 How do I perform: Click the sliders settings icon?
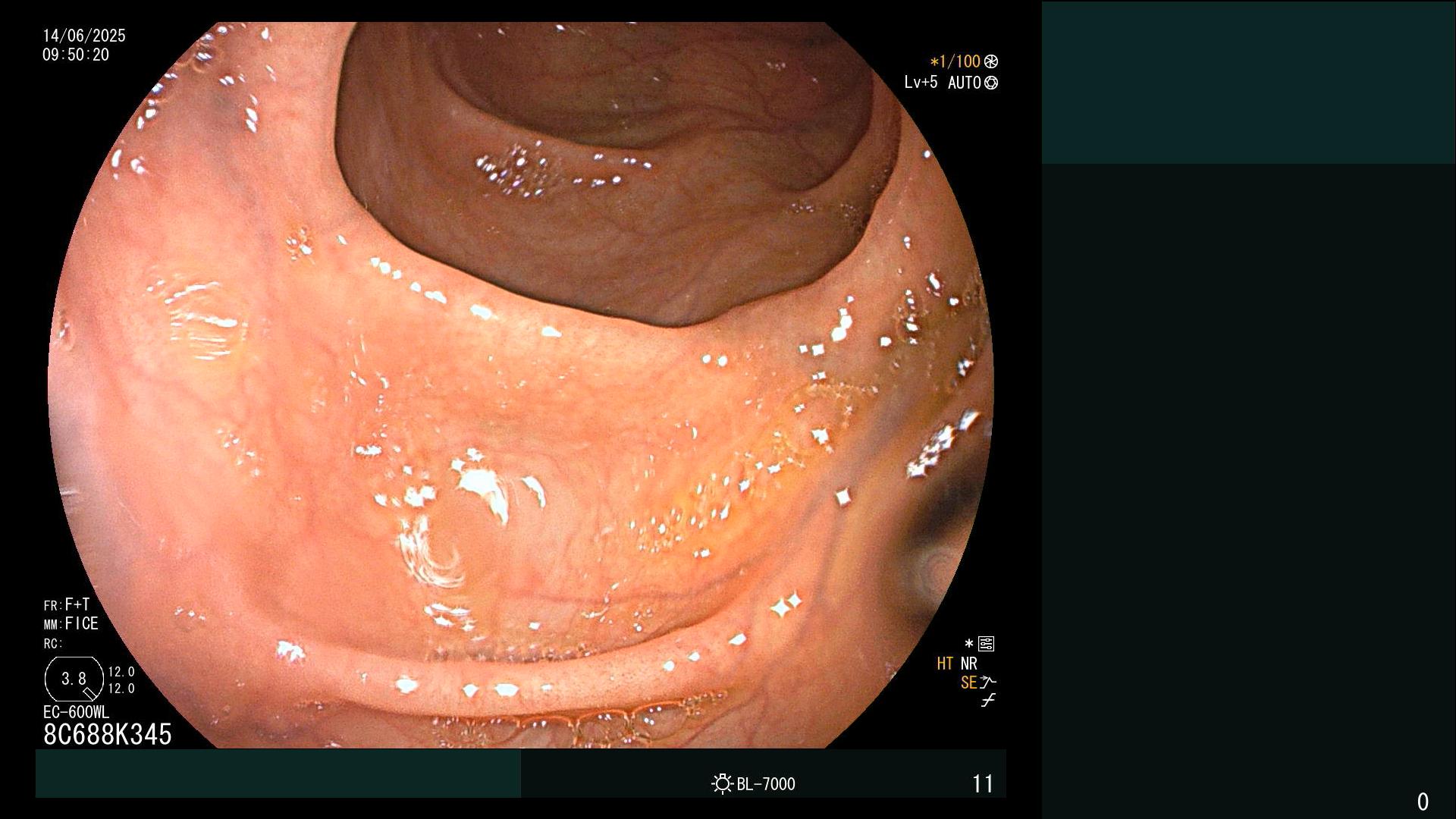point(986,644)
